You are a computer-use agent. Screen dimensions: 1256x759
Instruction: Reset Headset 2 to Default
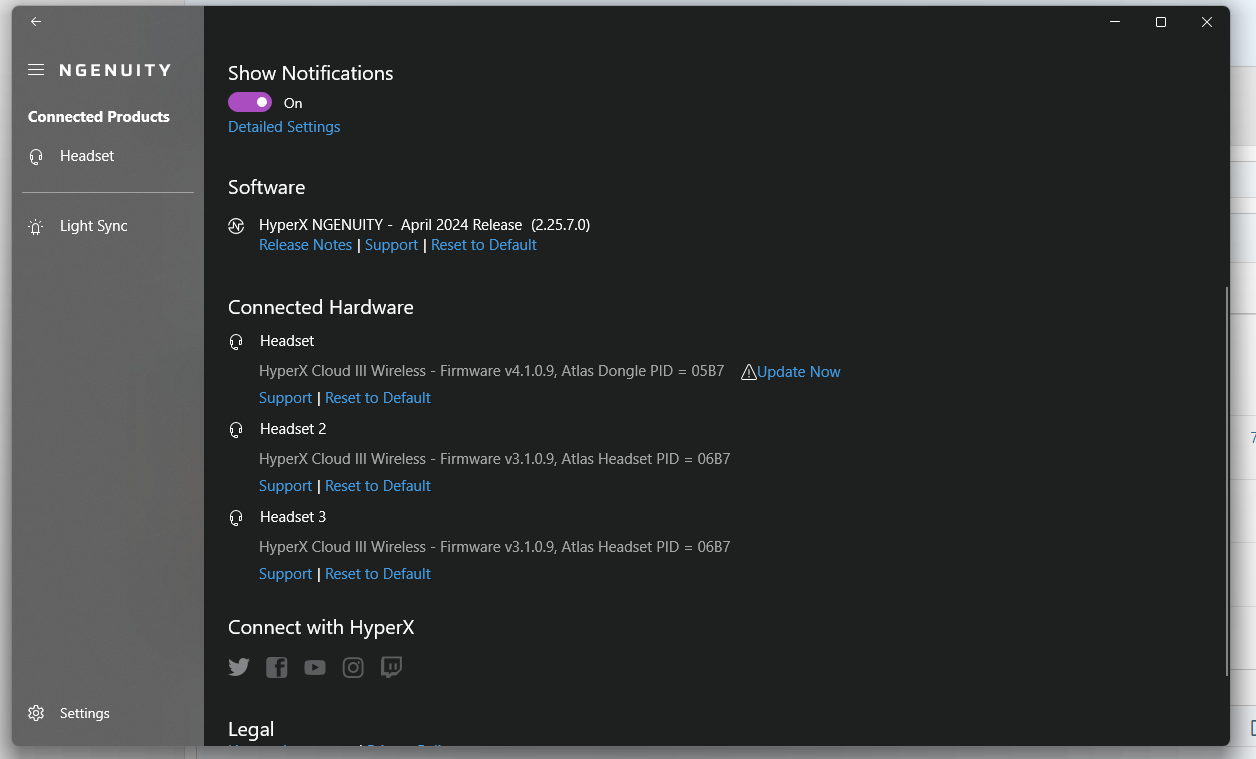point(378,485)
